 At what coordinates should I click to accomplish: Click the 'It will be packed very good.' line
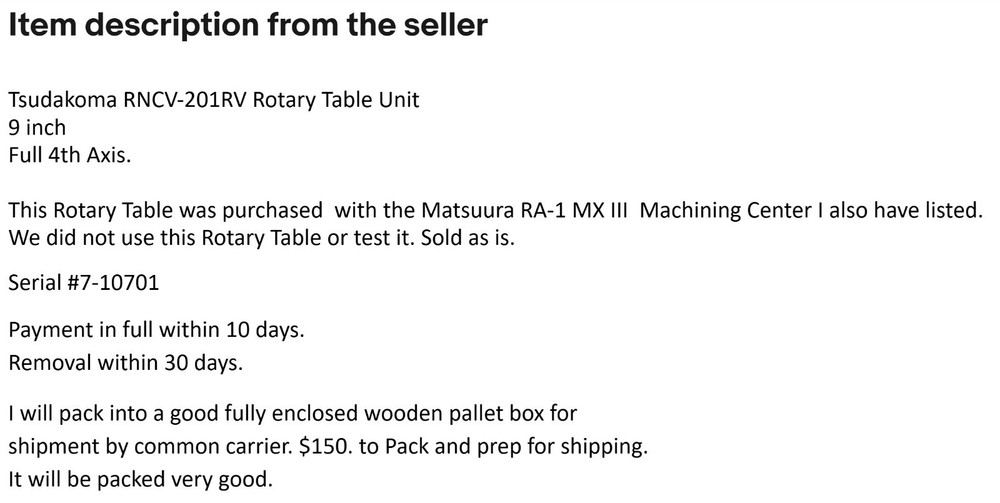click(139, 479)
